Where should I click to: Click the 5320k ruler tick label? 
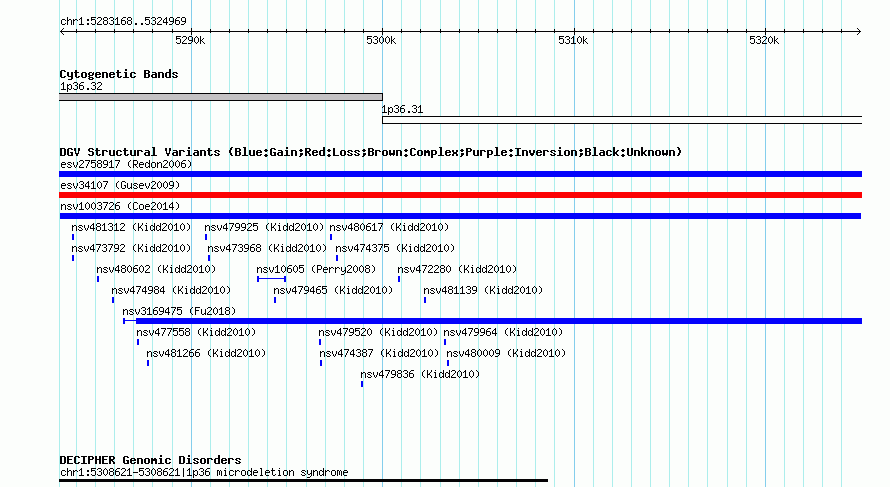(x=764, y=40)
